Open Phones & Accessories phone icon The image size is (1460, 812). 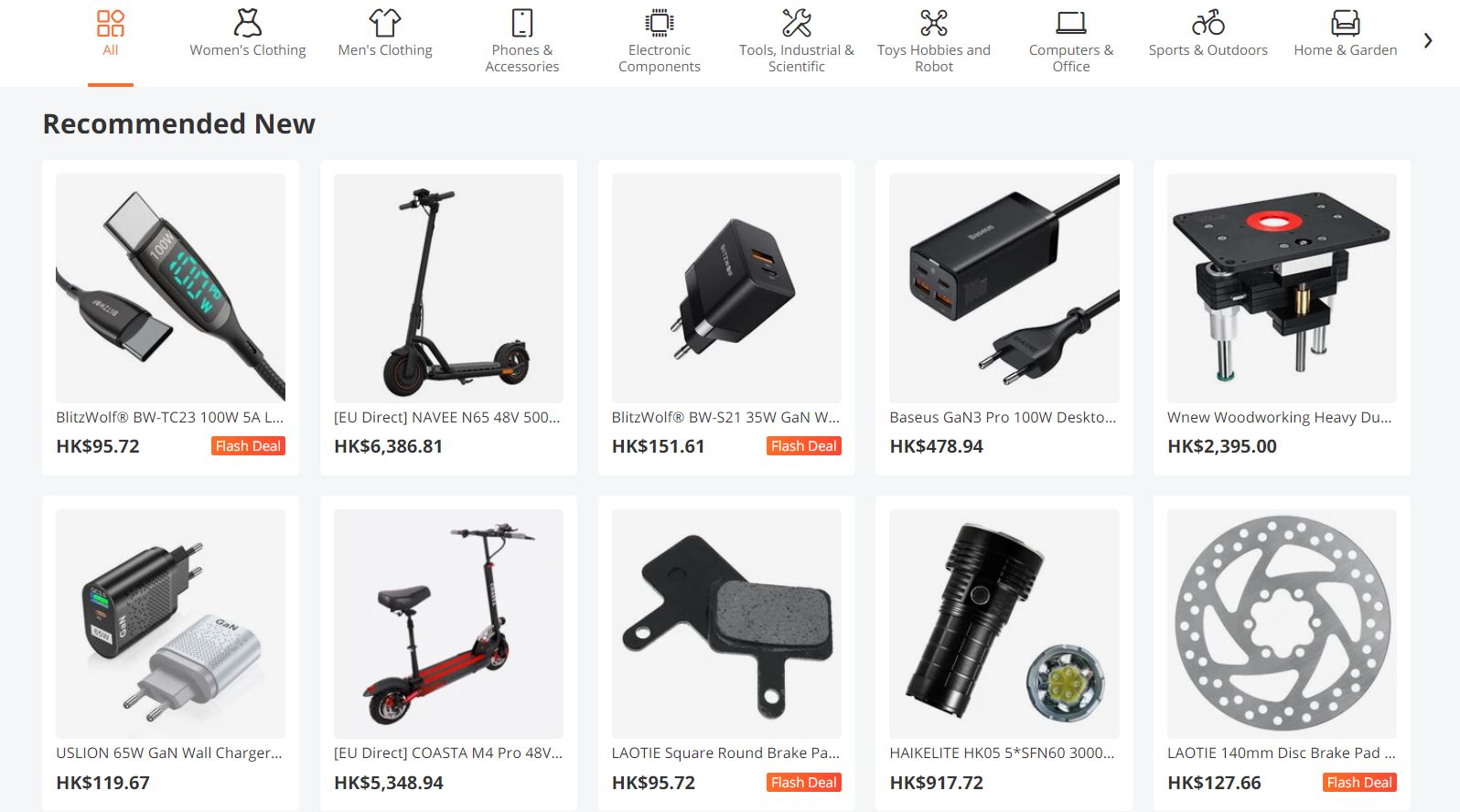(x=522, y=23)
